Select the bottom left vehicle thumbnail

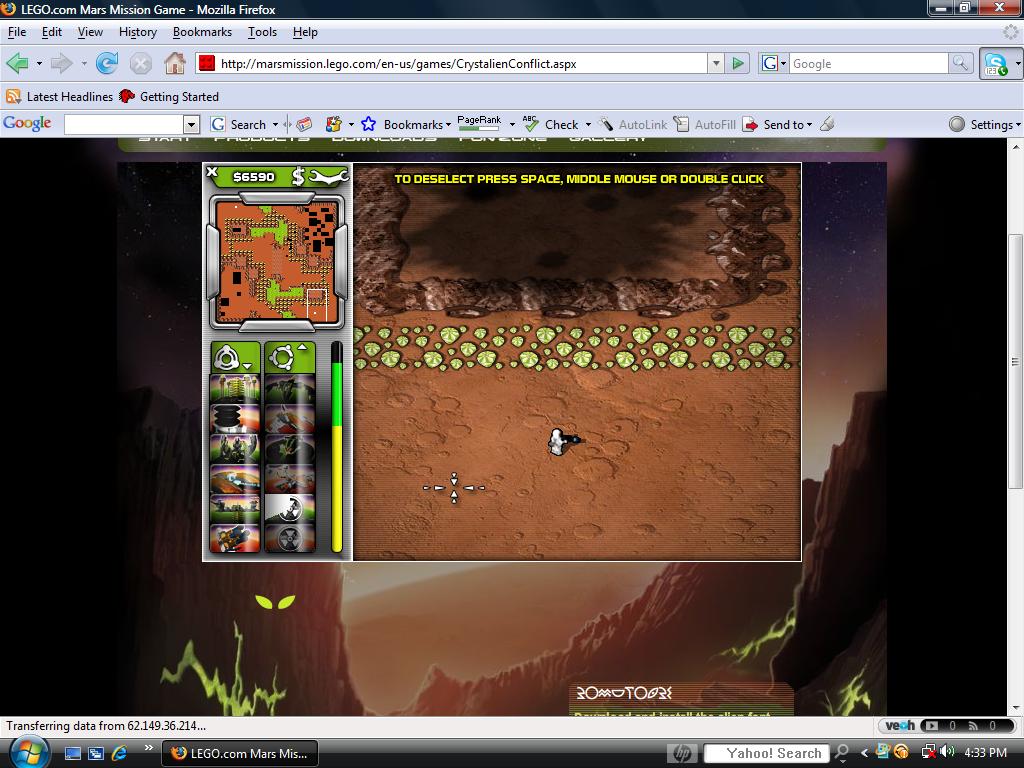click(x=235, y=538)
